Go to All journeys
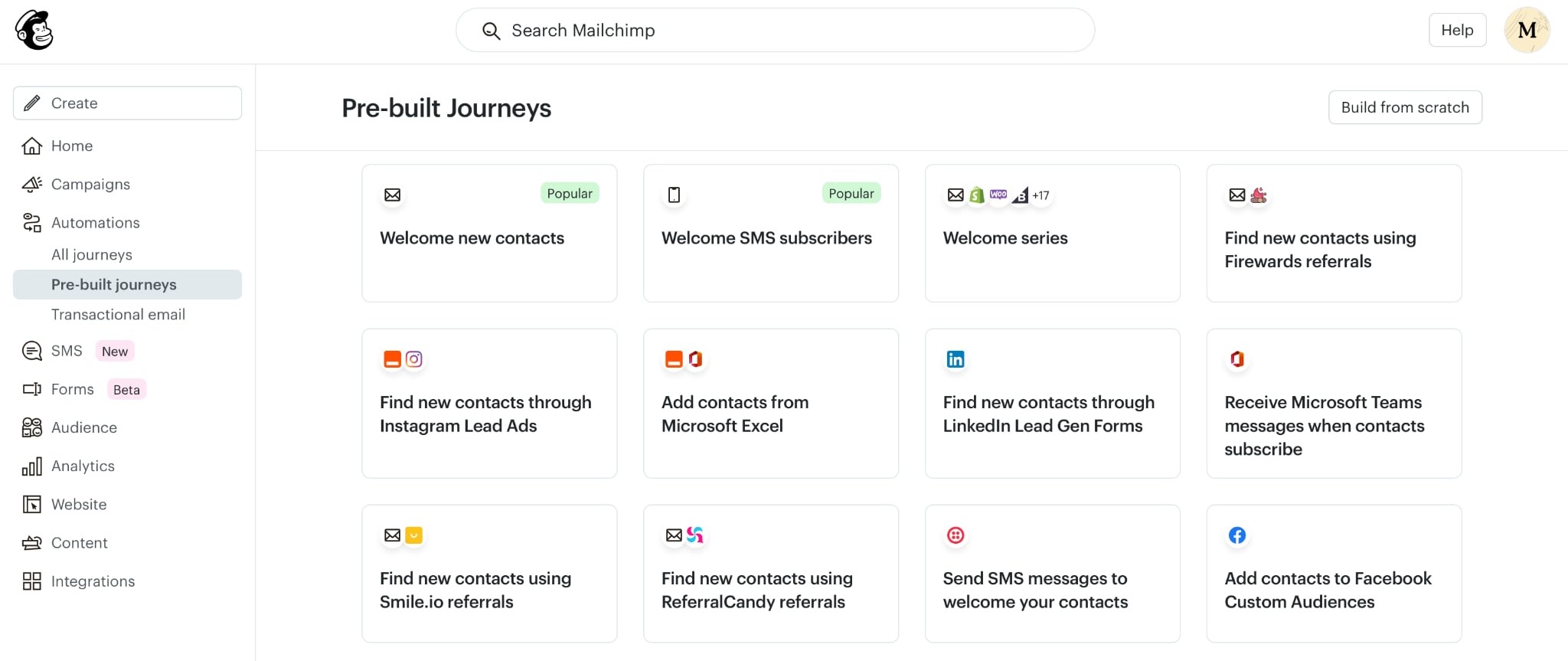This screenshot has height=661, width=1568. pyautogui.click(x=92, y=254)
